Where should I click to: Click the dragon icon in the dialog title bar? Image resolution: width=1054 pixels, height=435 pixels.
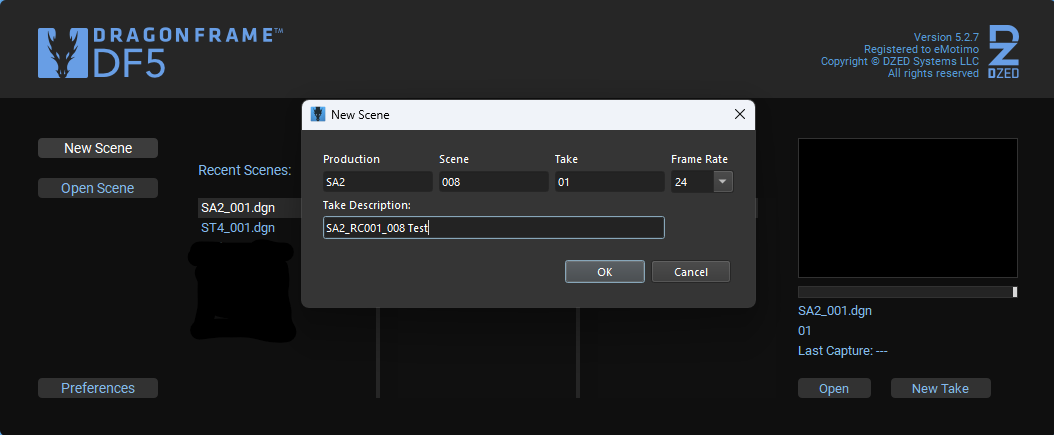pos(317,114)
